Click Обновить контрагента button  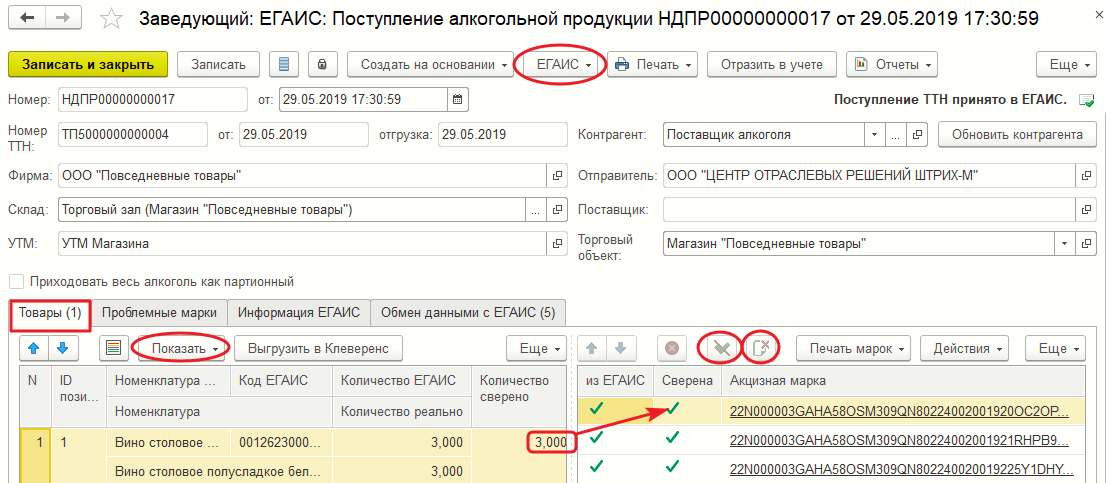(1017, 135)
